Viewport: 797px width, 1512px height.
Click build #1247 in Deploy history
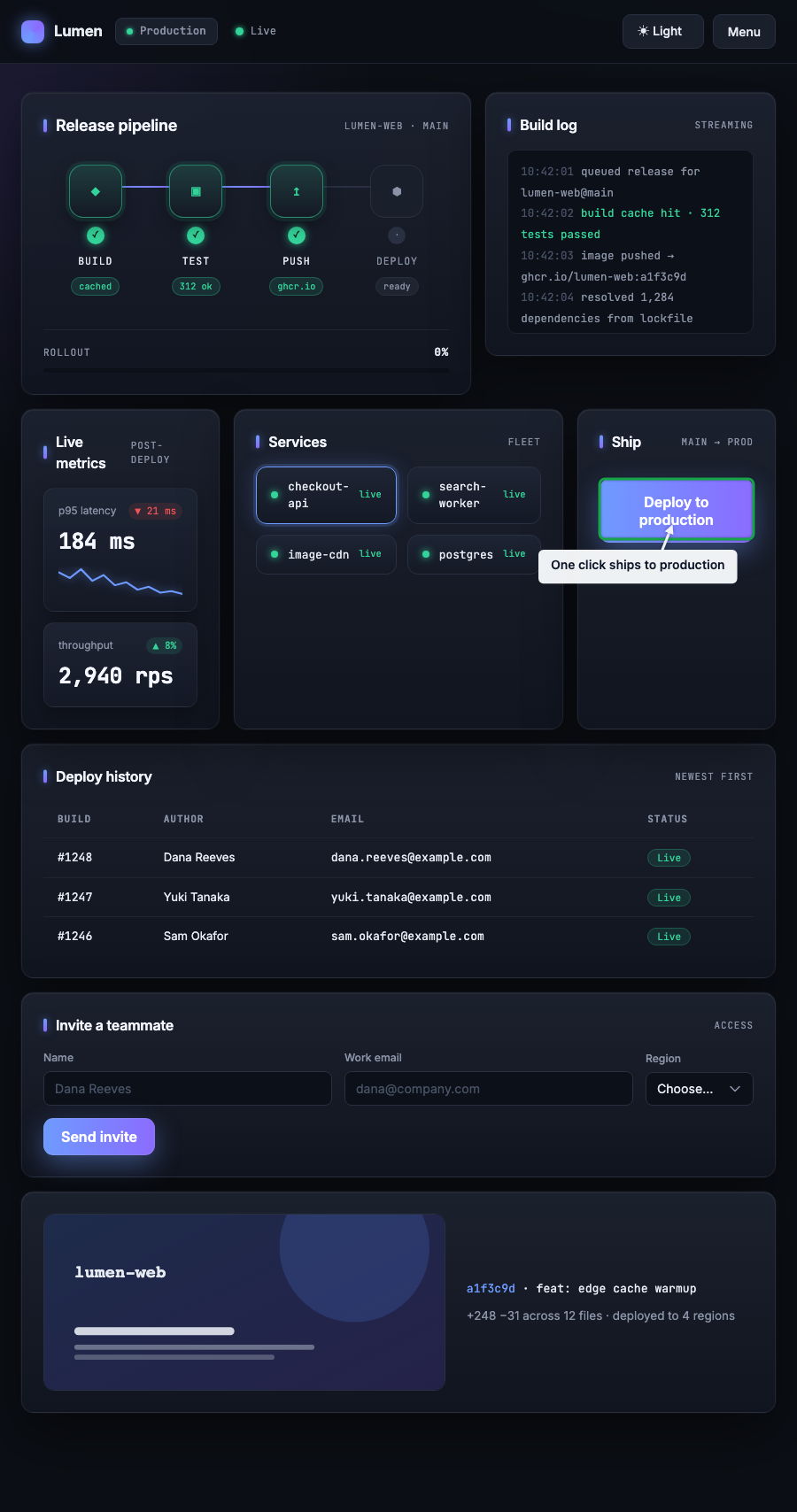75,897
